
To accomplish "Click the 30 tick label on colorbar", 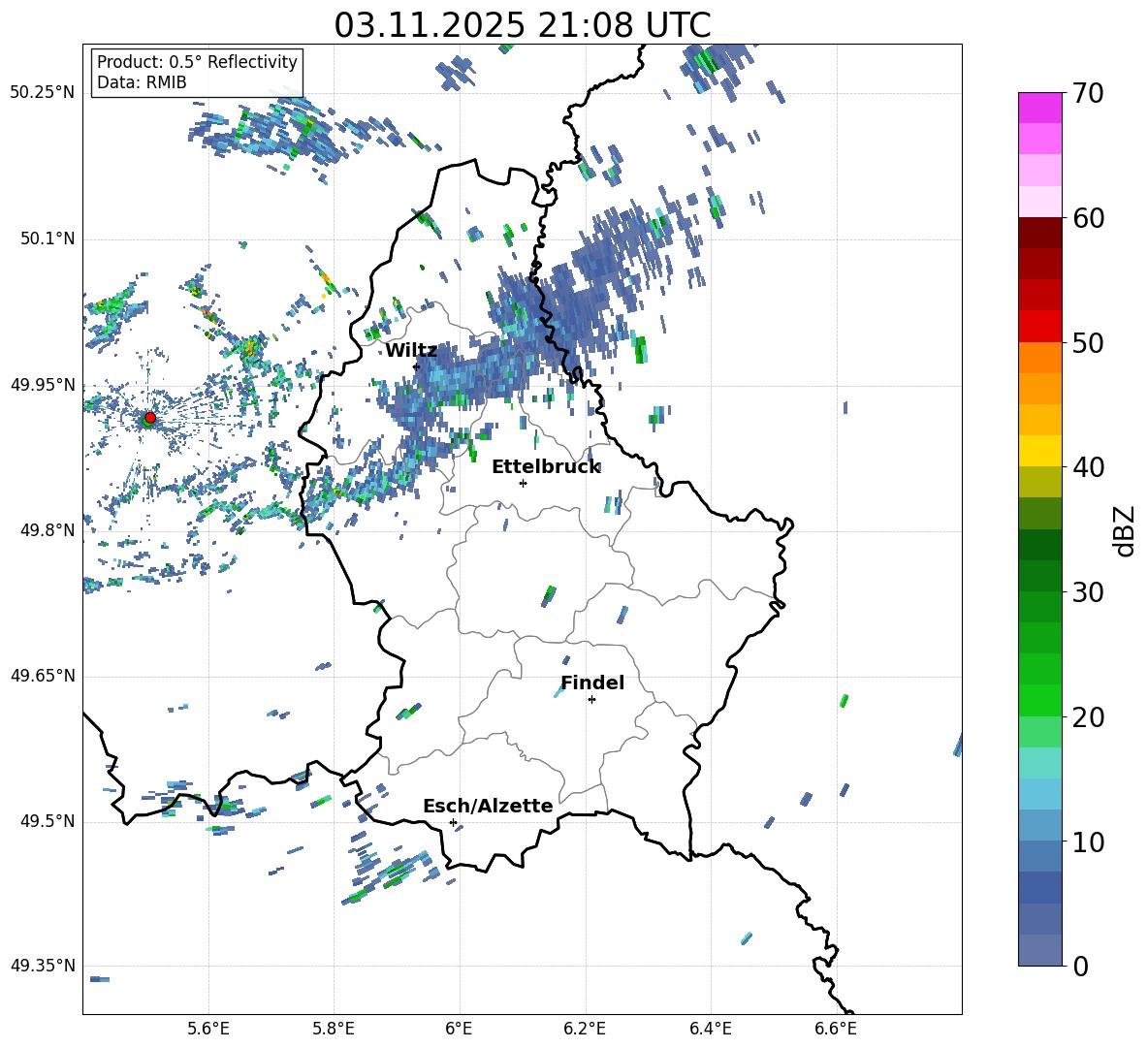I will click(1088, 592).
